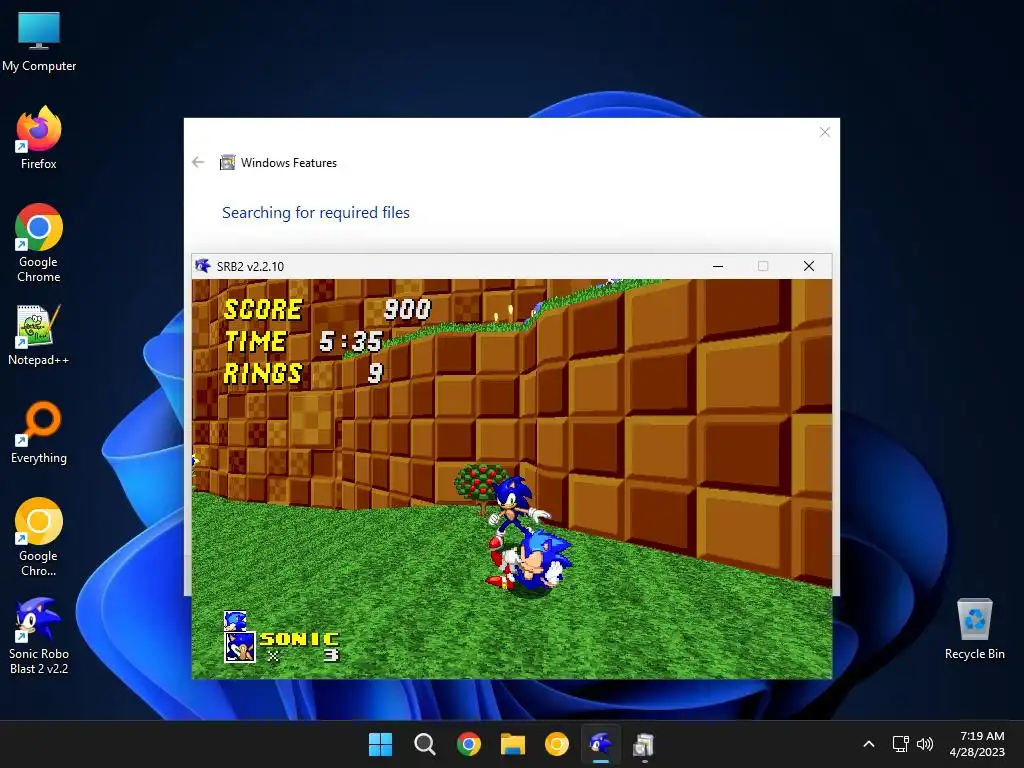Close the SRB2 v2.2.10 game window

pos(808,266)
